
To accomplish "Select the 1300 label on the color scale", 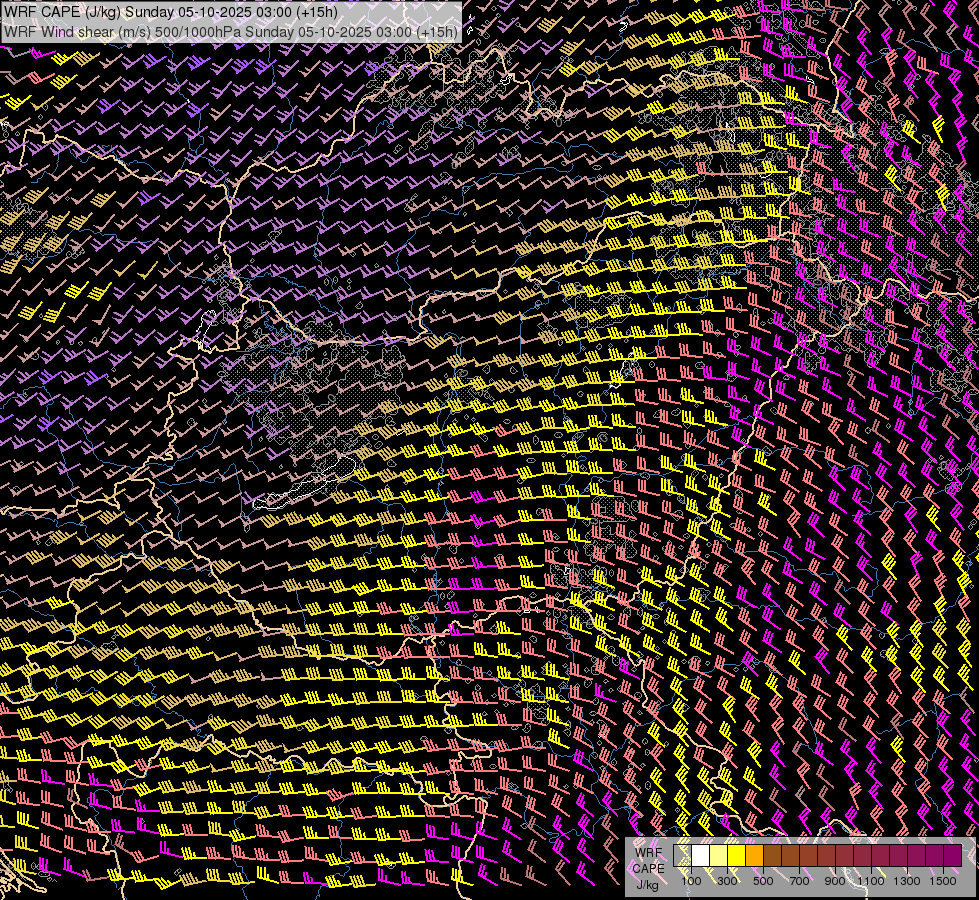I will tap(907, 881).
